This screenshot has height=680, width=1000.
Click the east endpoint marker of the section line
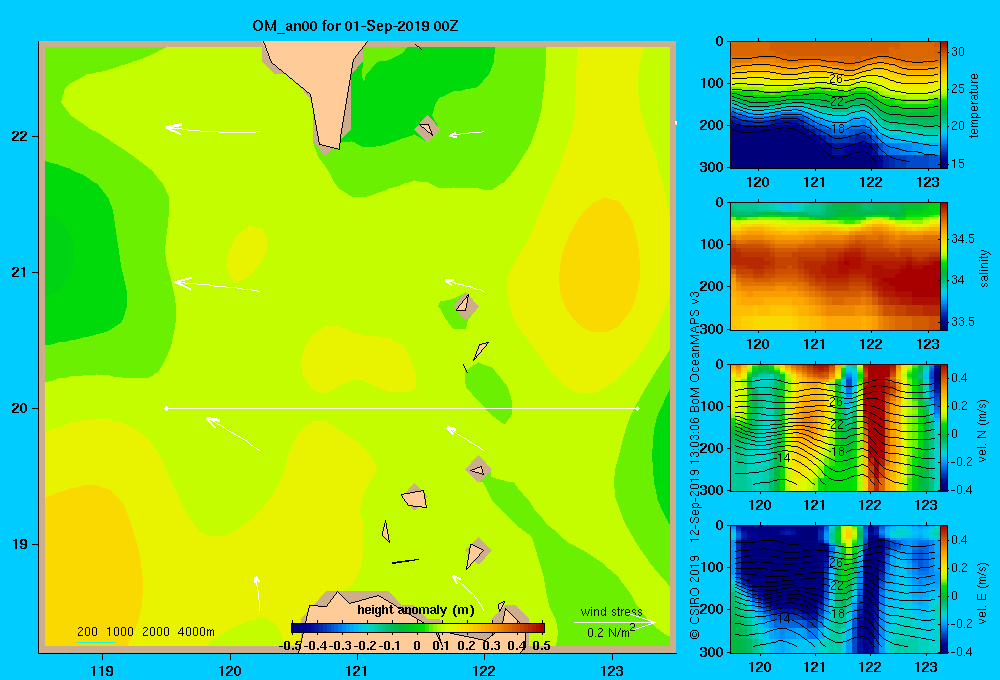coord(638,408)
